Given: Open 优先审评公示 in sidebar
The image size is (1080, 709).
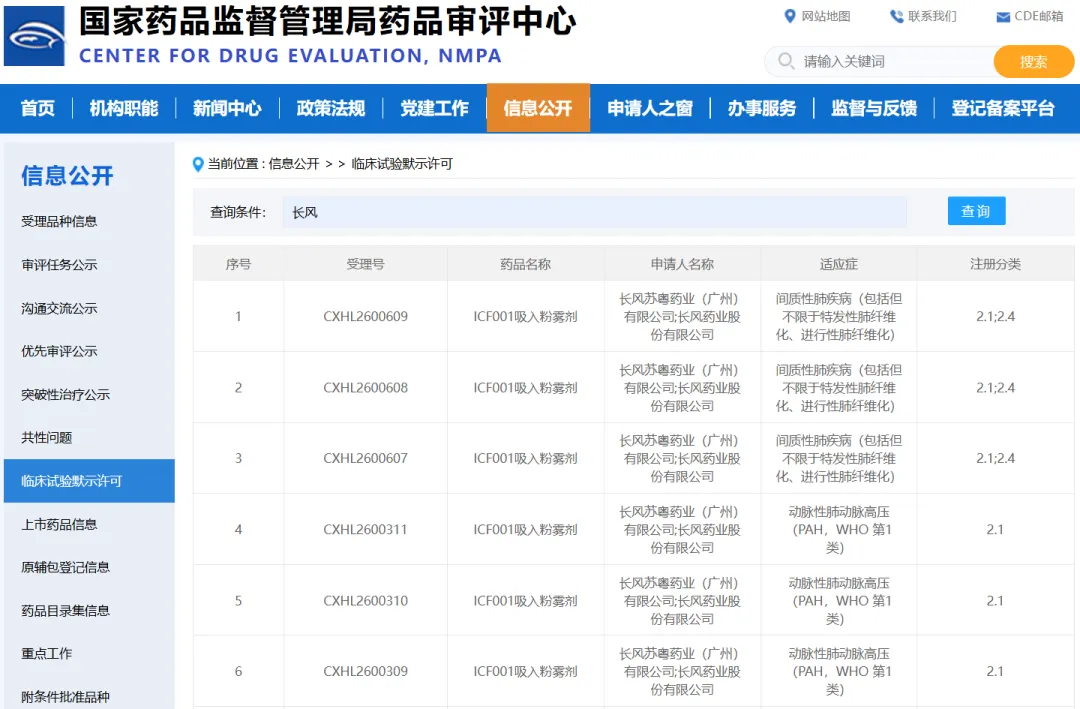Looking at the screenshot, I should (59, 351).
